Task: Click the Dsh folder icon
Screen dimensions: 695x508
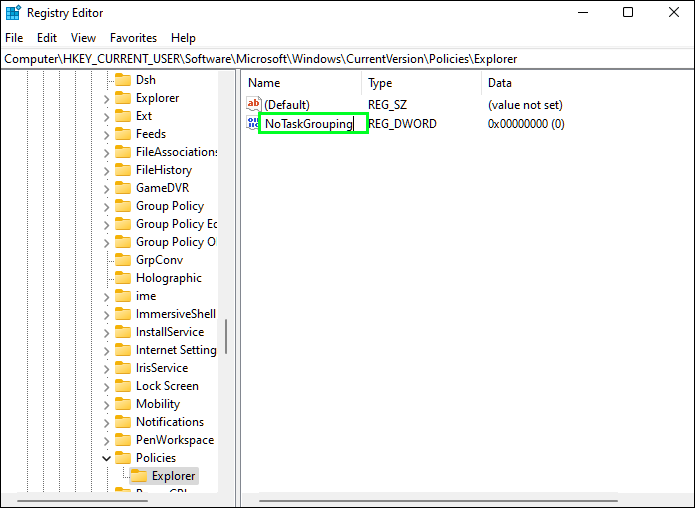Action: pos(123,80)
